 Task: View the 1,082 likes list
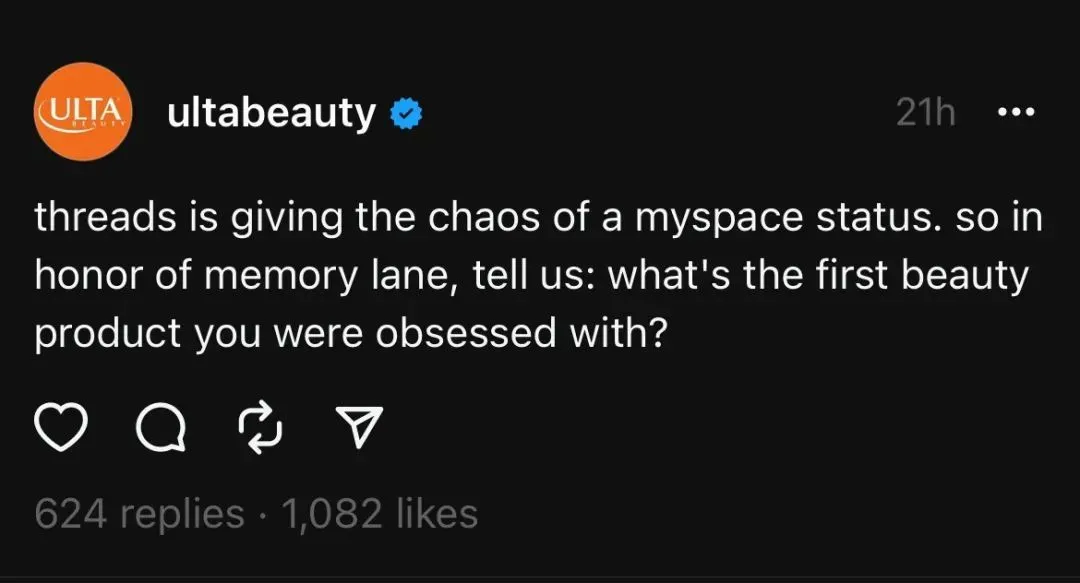pos(380,514)
